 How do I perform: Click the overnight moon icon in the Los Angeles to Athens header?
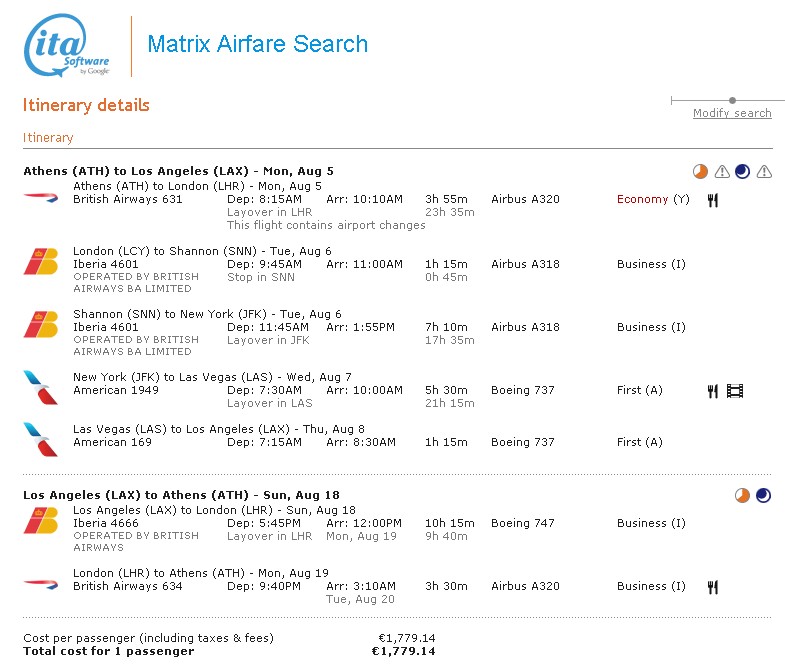(x=764, y=495)
